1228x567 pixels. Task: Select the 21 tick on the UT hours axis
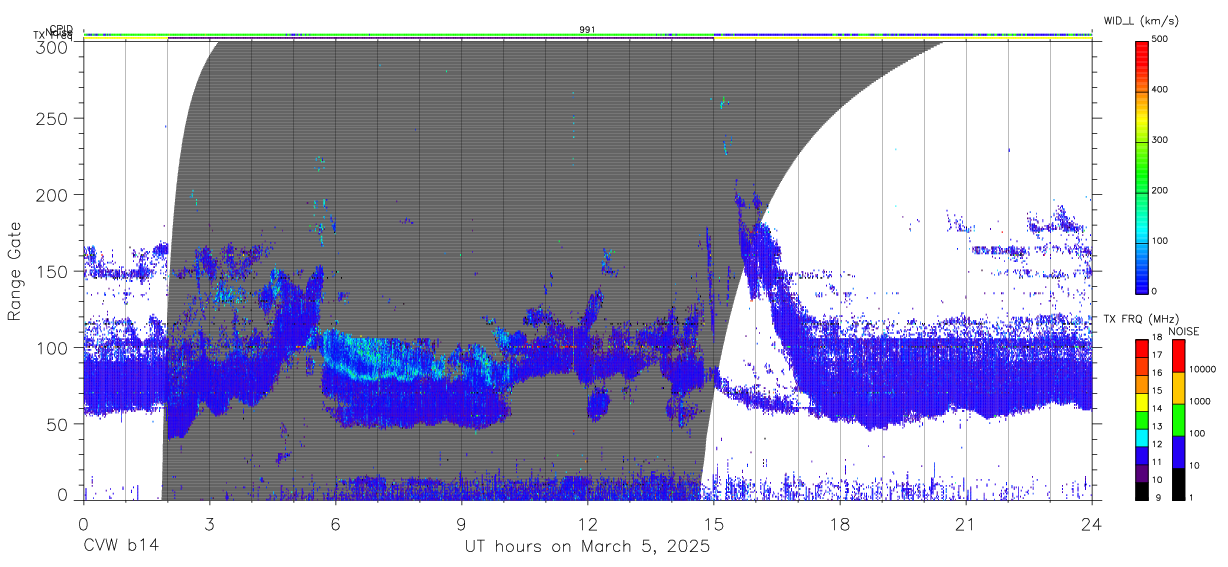click(x=966, y=523)
